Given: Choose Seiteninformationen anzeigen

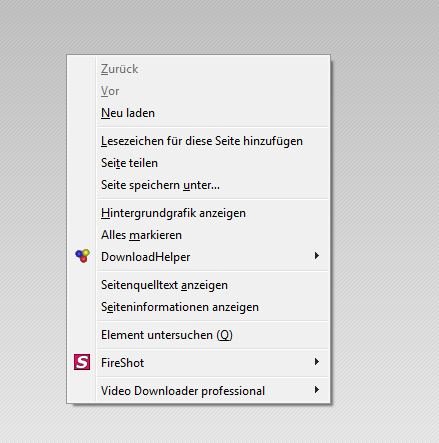Looking at the screenshot, I should [x=198, y=307].
